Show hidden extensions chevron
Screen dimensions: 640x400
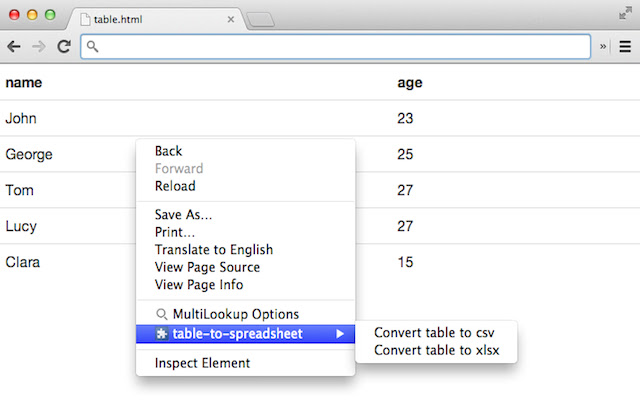click(603, 46)
